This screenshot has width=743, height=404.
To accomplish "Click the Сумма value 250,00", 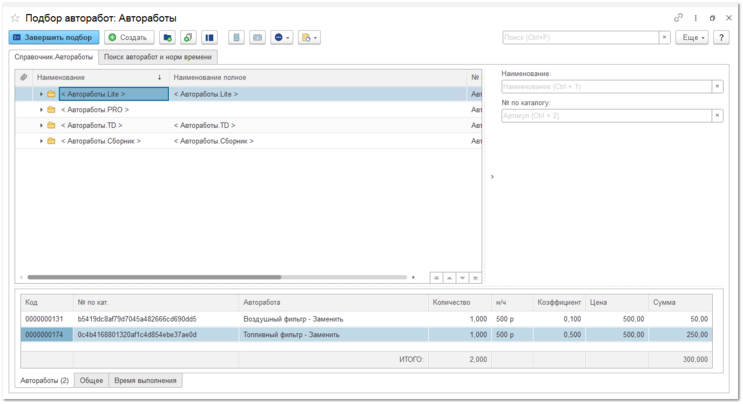I will pyautogui.click(x=697, y=334).
